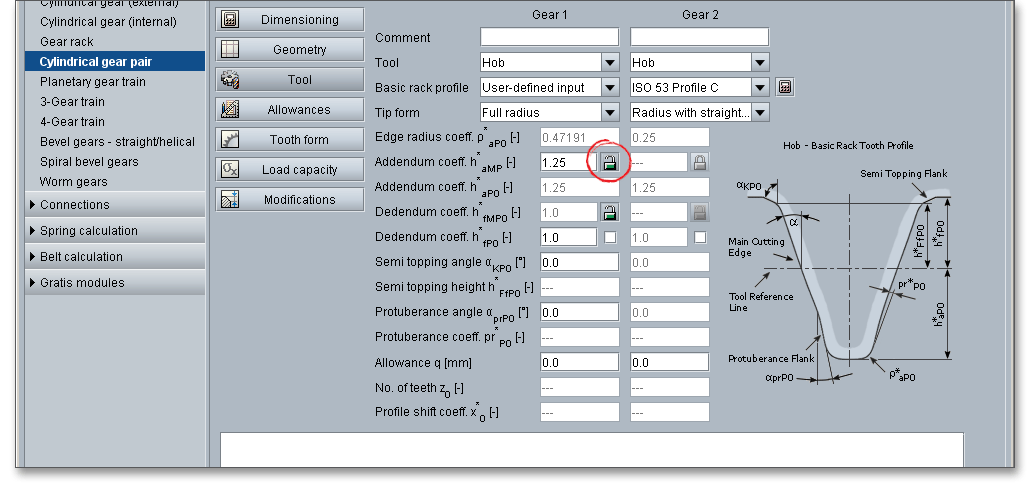Toggle Gear 2 dedendum coeff. checkbox
The width and height of the screenshot is (1030, 483).
[x=700, y=237]
